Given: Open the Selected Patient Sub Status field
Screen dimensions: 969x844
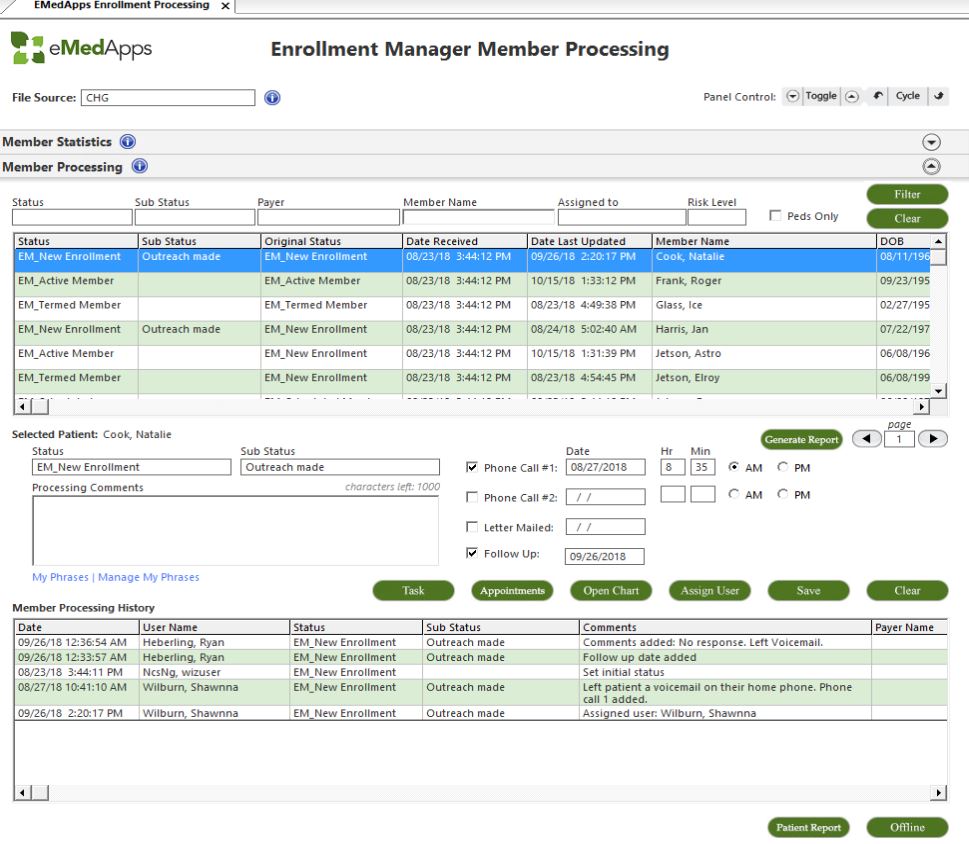Looking at the screenshot, I should pos(340,467).
